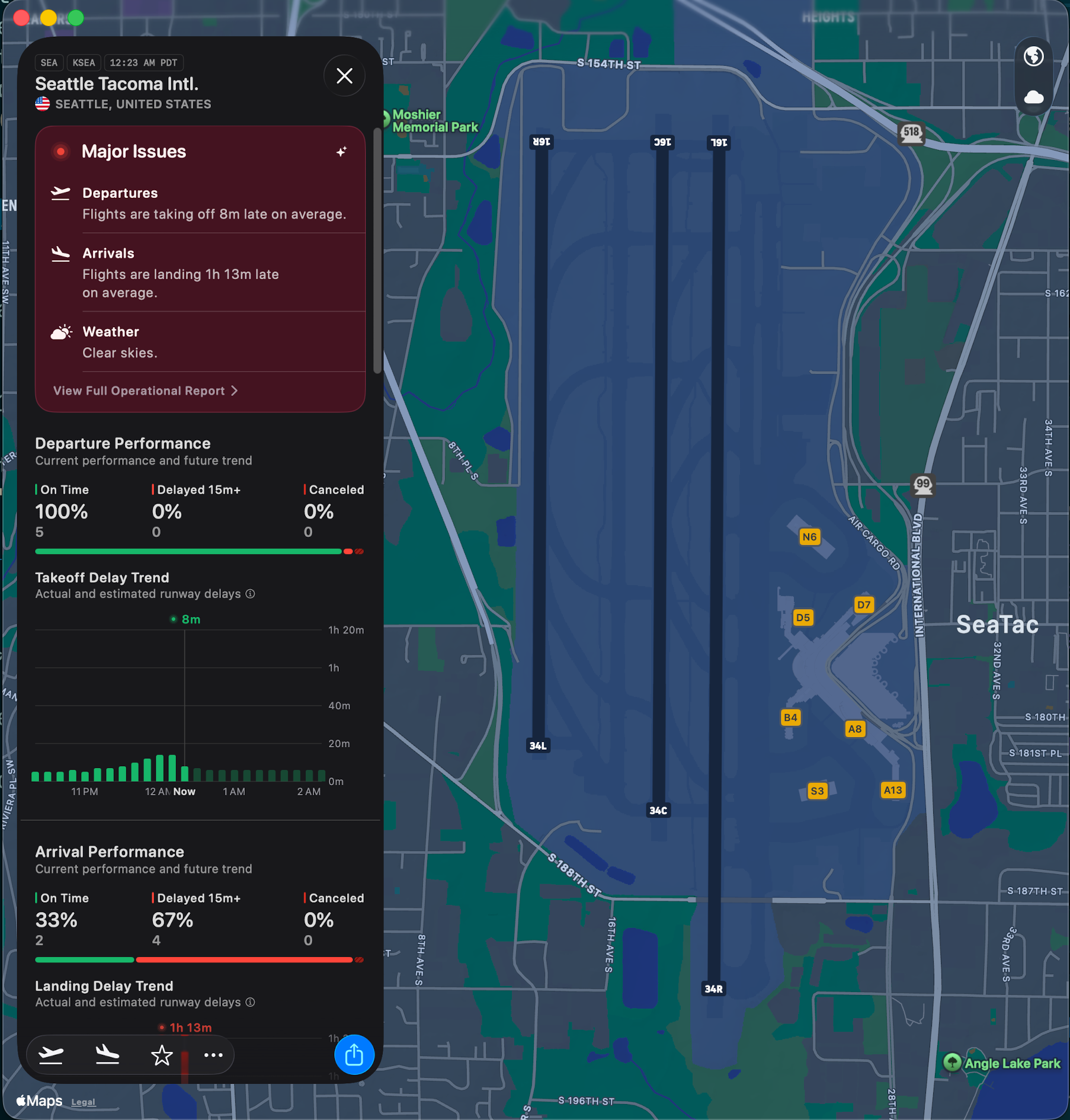This screenshot has height=1120, width=1070.
Task: Select the SEA airport code chip
Action: tap(49, 62)
